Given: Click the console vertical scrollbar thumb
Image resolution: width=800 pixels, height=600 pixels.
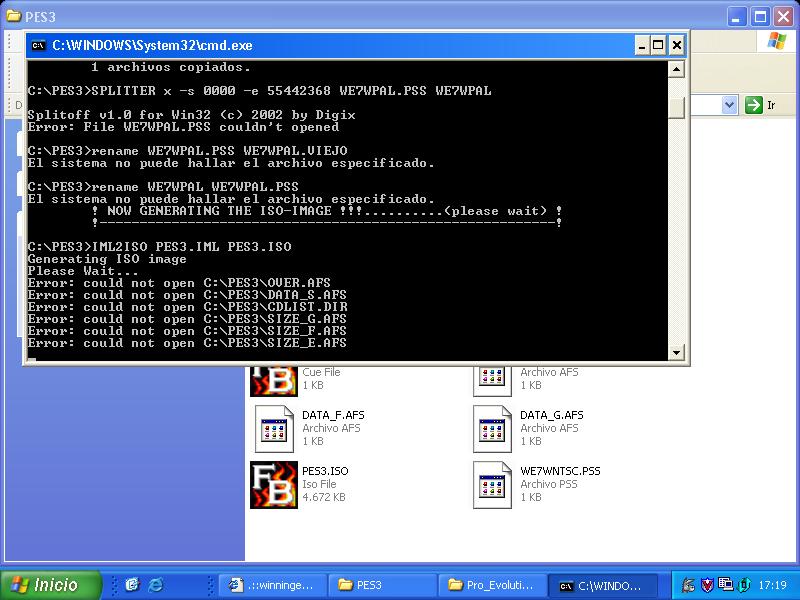Looking at the screenshot, I should (677, 107).
